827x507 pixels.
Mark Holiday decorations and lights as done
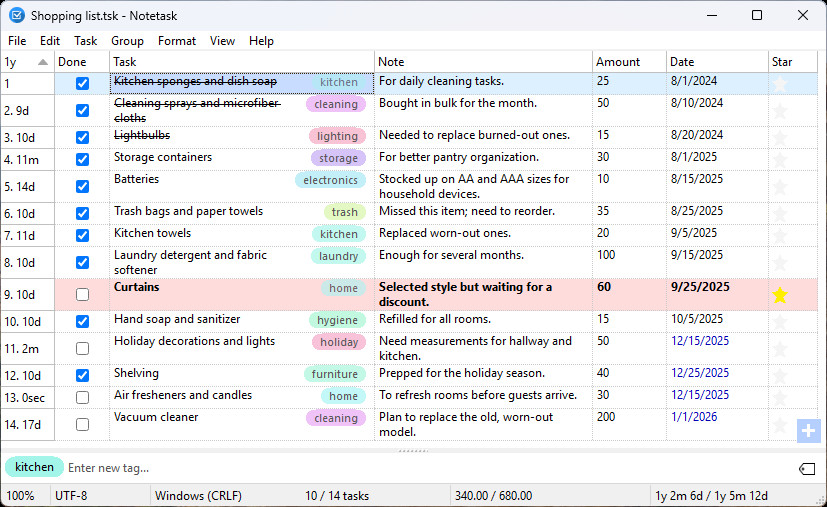[82, 349]
